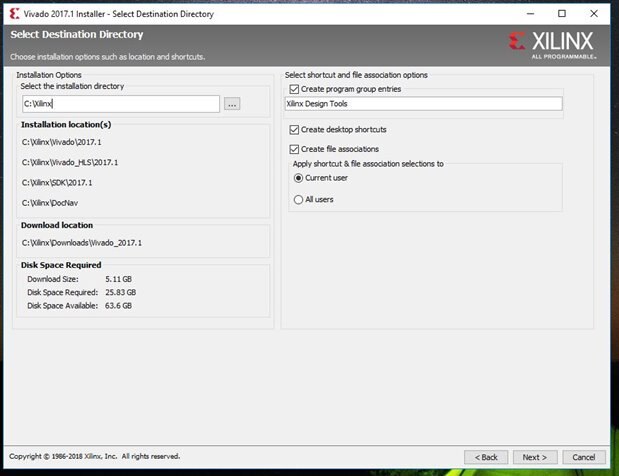
Task: Click the installation directory text field
Action: coord(121,104)
